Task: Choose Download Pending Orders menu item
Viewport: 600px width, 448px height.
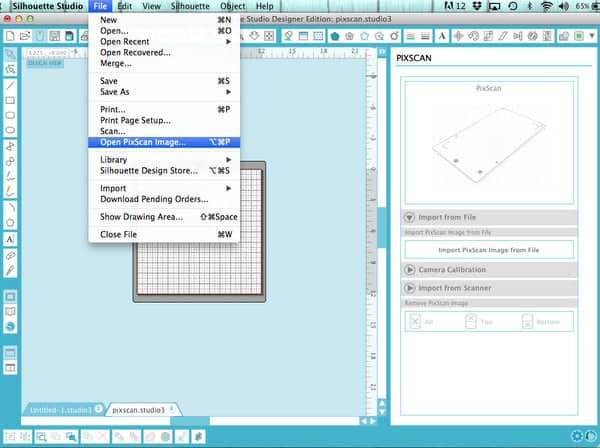Action: [164, 199]
